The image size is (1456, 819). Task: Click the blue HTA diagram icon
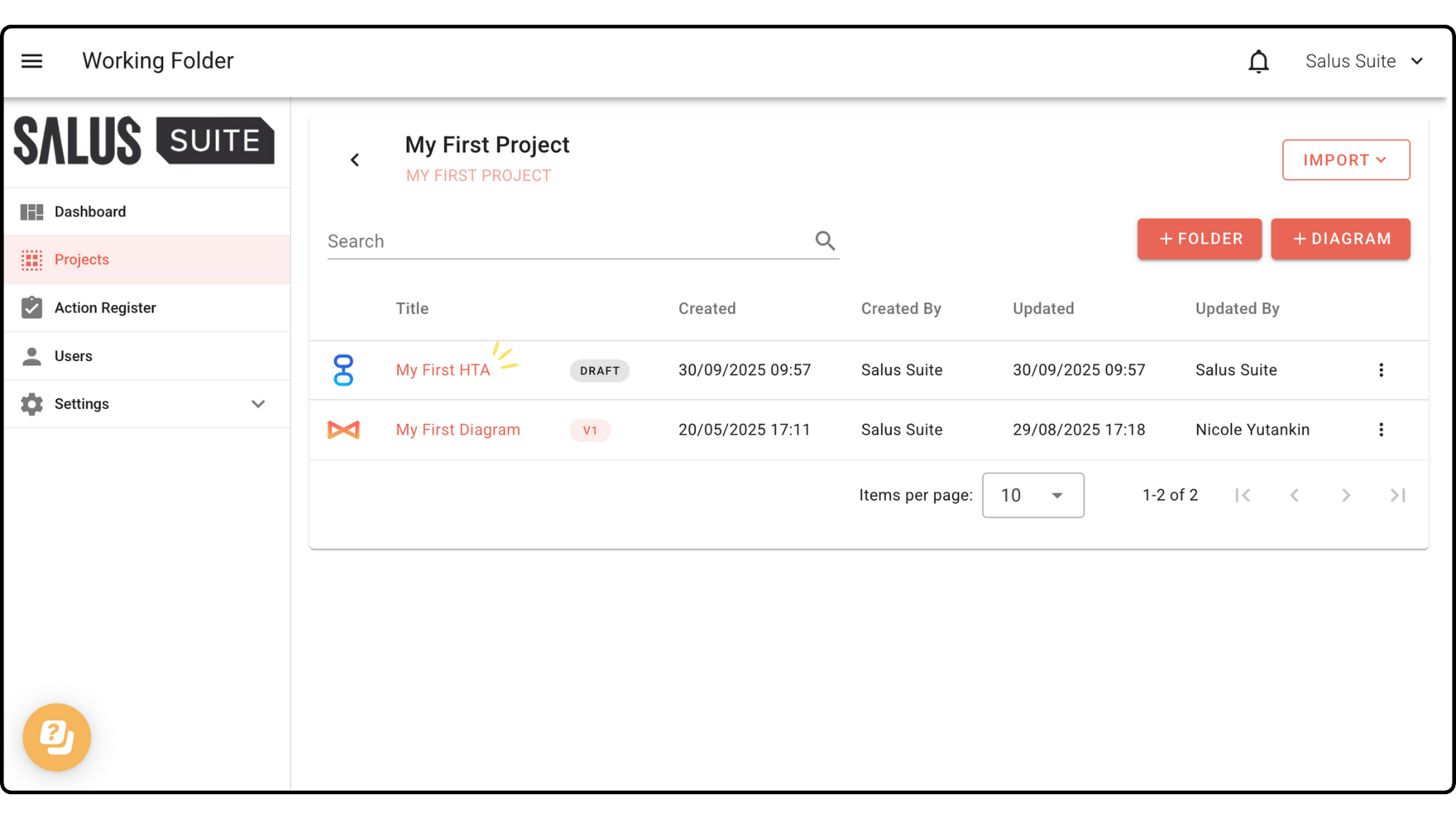point(343,370)
